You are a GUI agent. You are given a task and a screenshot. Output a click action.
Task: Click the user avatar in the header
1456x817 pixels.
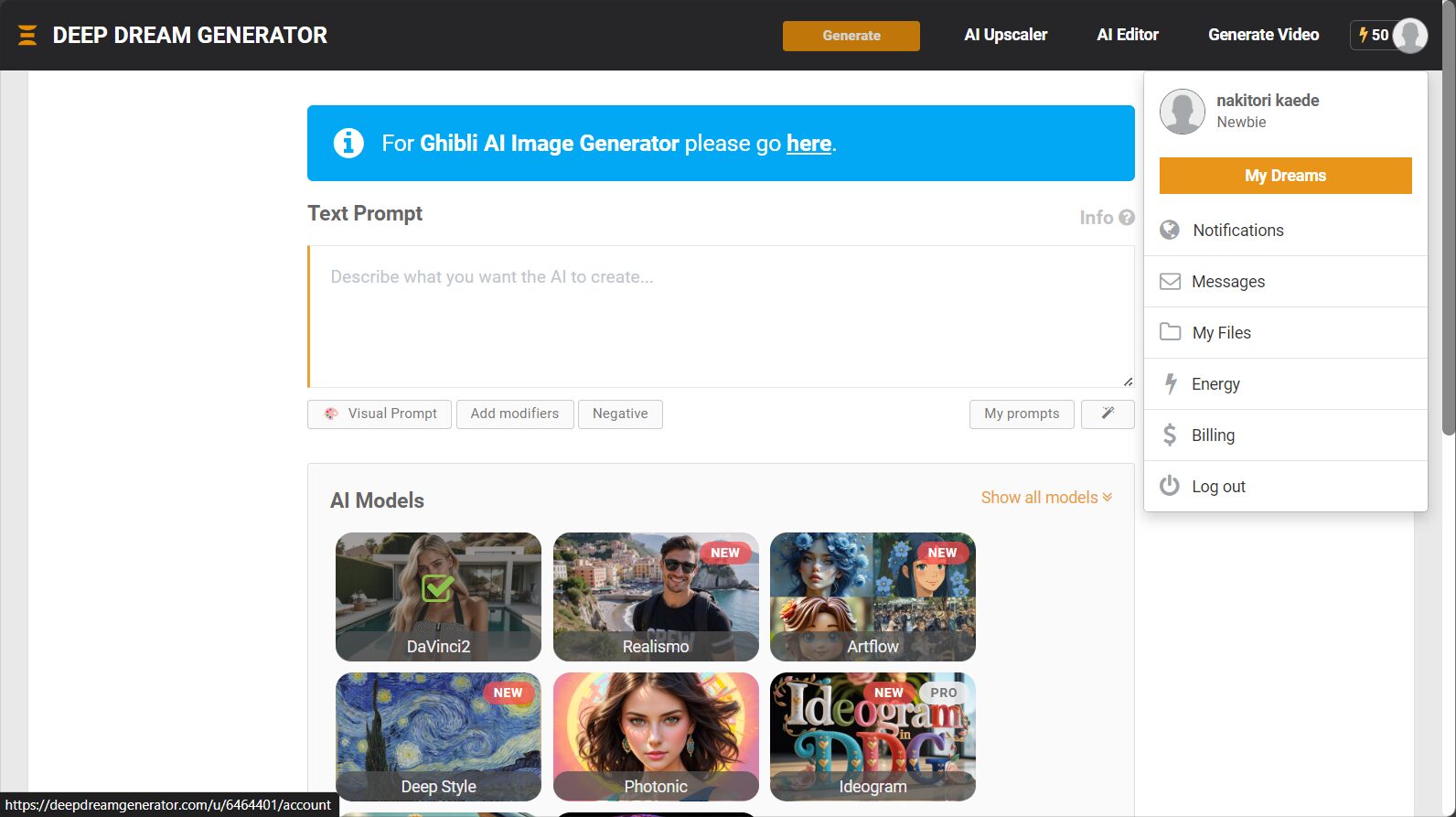pos(1409,35)
